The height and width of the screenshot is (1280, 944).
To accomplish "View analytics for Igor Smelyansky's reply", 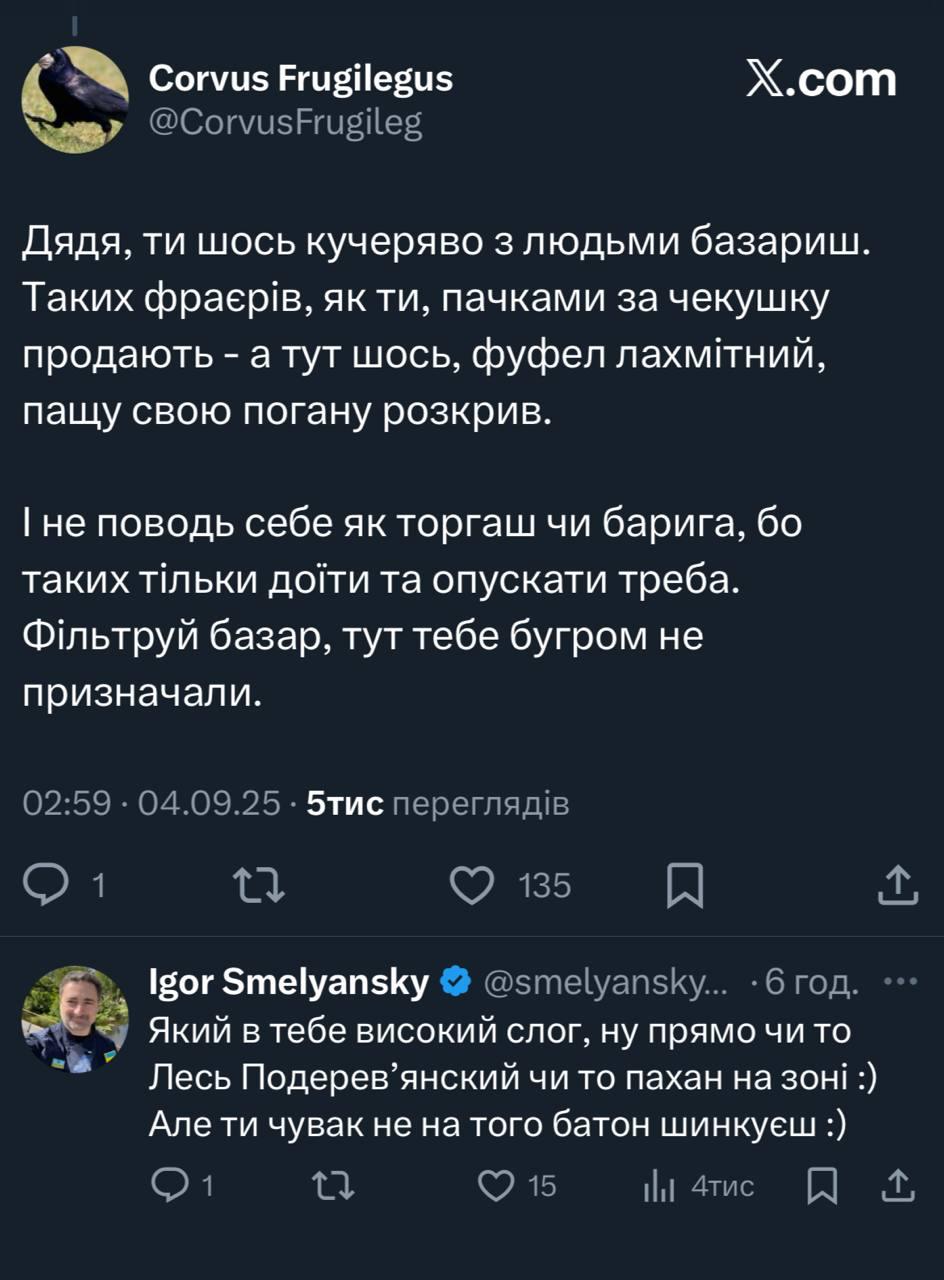I will coord(660,1186).
